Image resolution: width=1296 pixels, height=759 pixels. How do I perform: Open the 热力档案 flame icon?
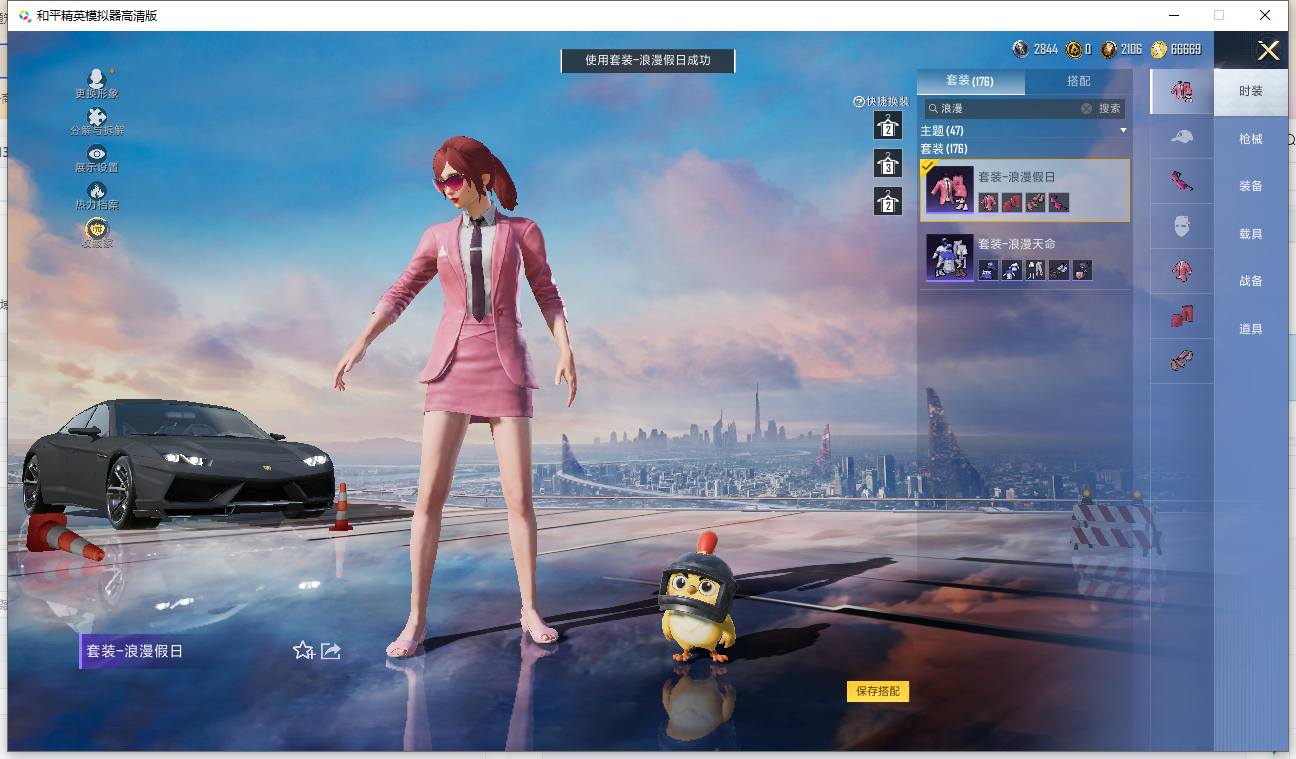click(97, 191)
